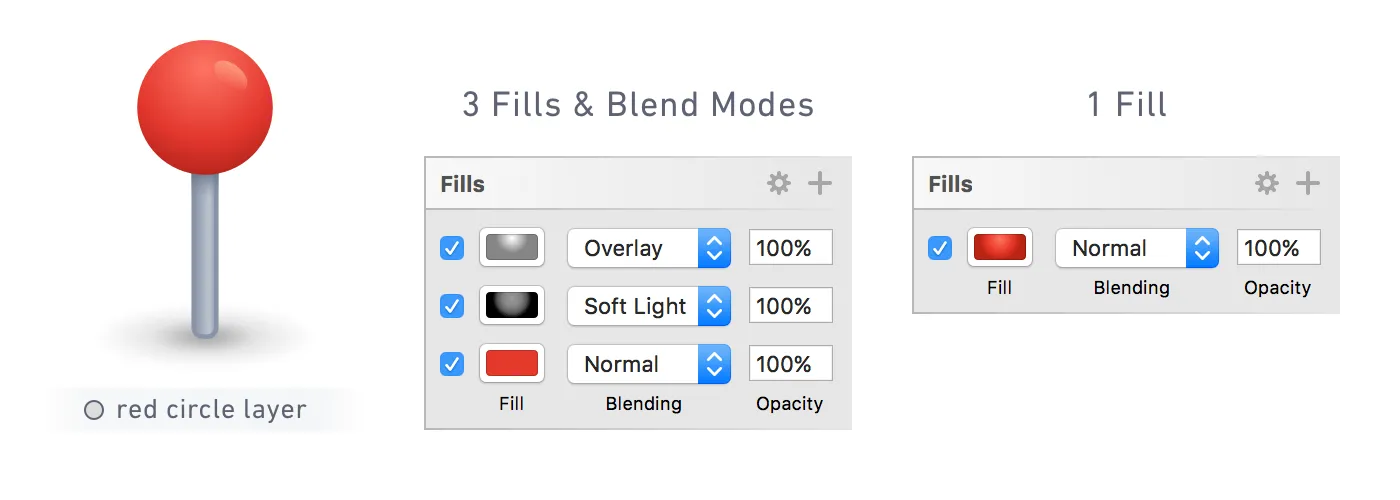This screenshot has width=1400, height=500.
Task: Add a fill using the right panel plus icon
Action: pyautogui.click(x=1308, y=183)
